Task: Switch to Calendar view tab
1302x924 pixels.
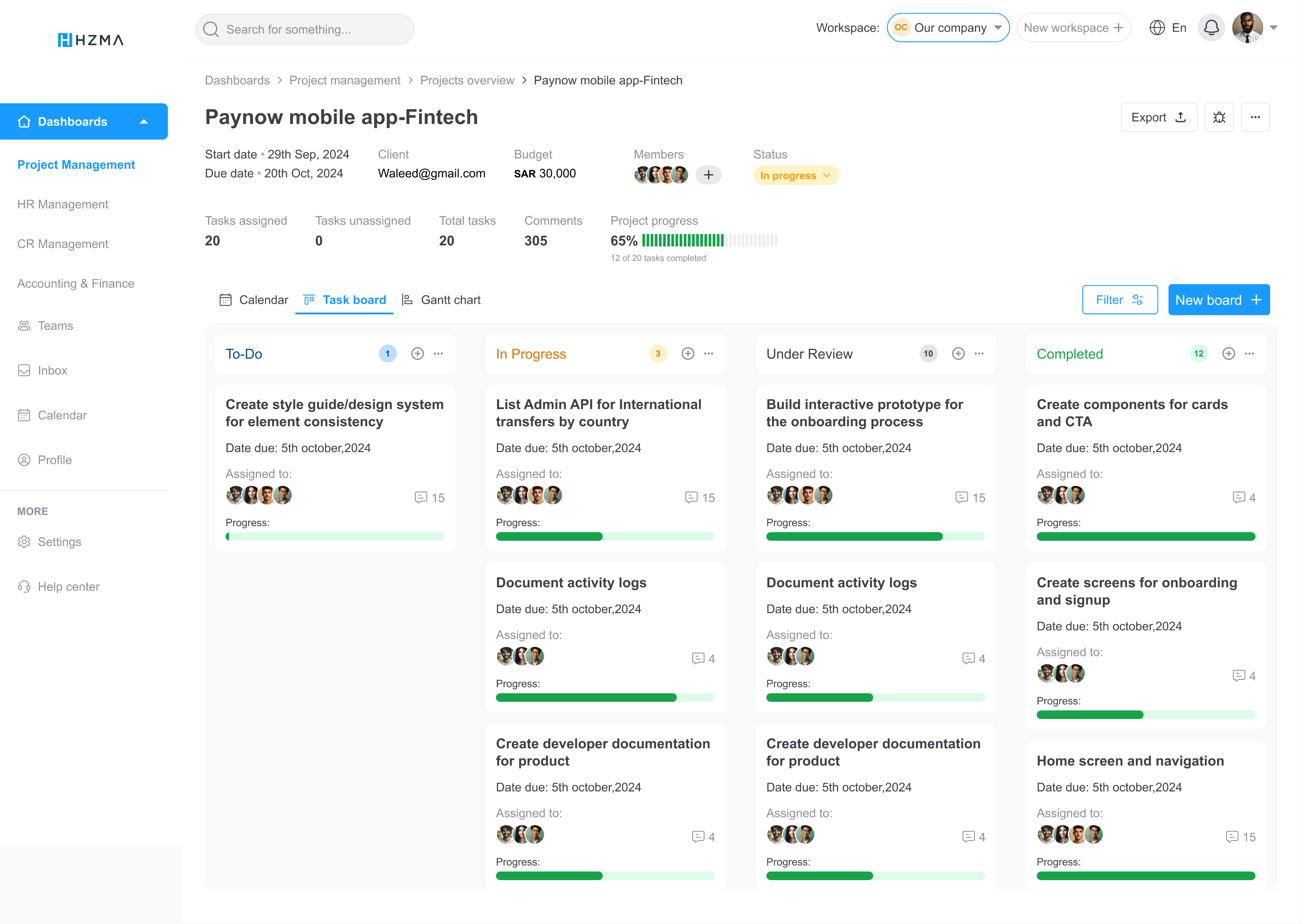Action: pos(254,300)
